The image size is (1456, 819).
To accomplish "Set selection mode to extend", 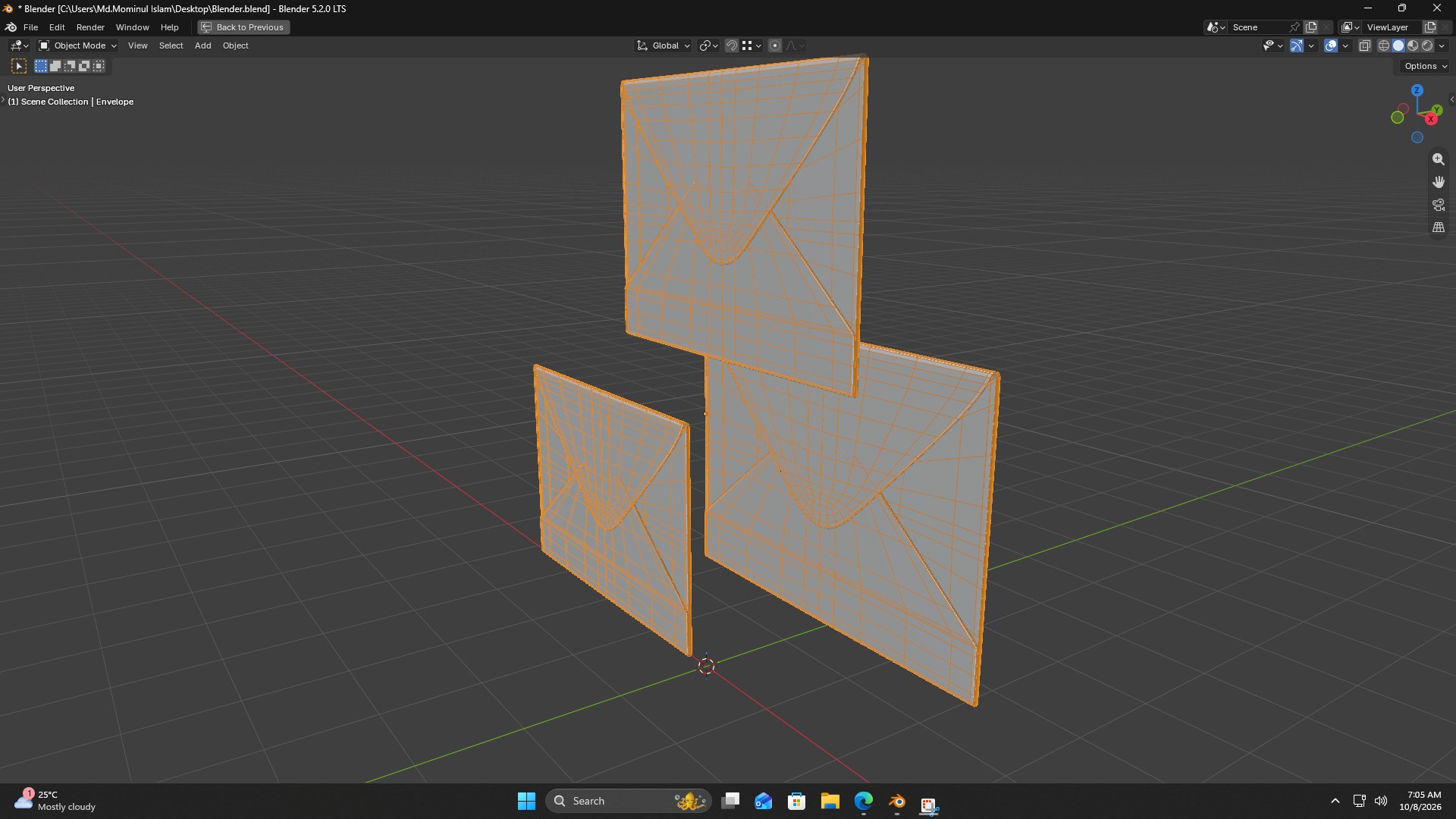I will coord(55,67).
